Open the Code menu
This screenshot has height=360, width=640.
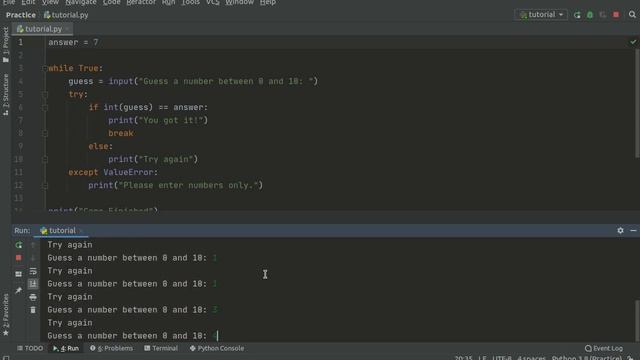111,2
